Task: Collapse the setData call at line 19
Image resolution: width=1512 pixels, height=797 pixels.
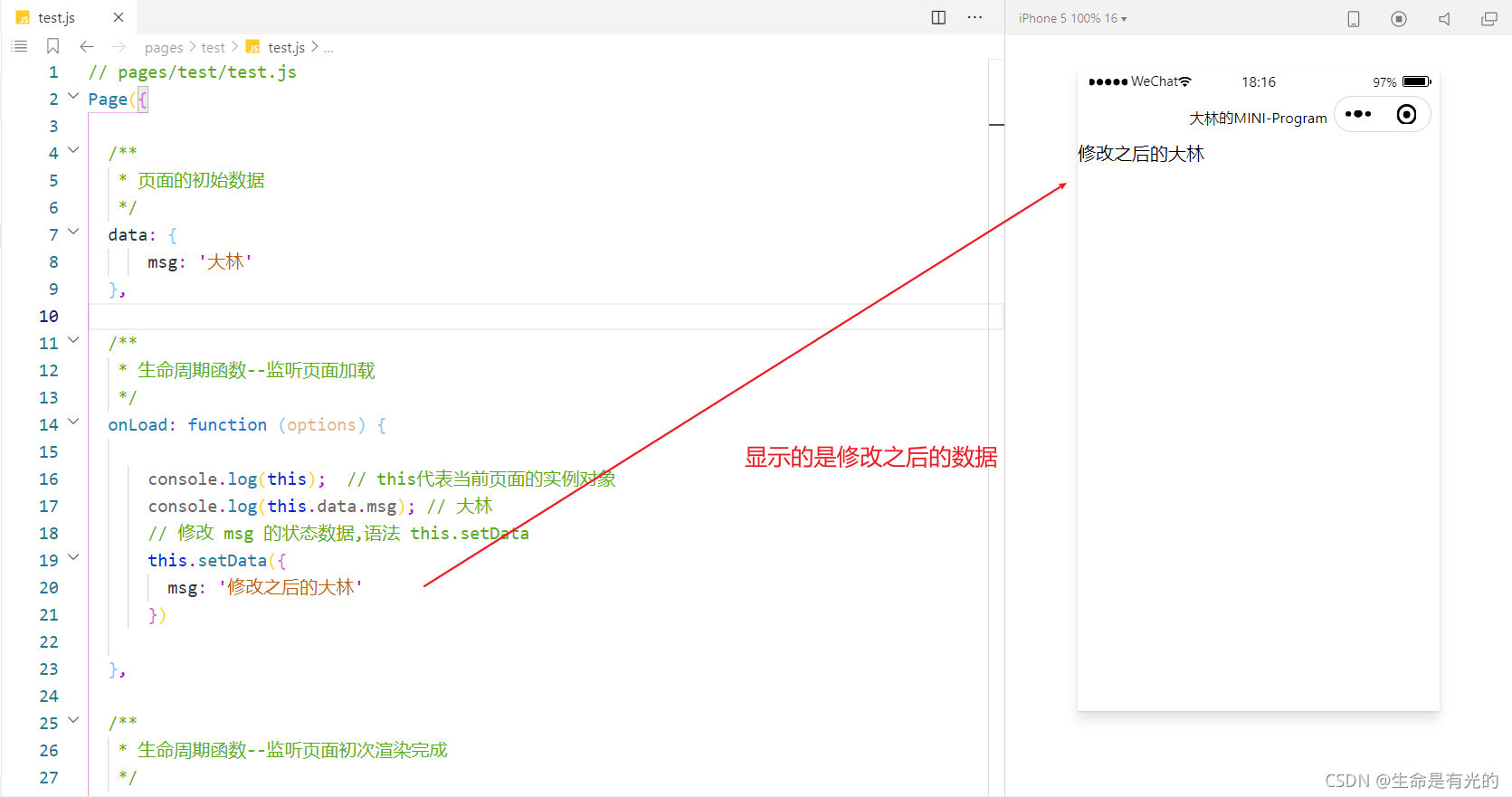Action: pos(73,557)
